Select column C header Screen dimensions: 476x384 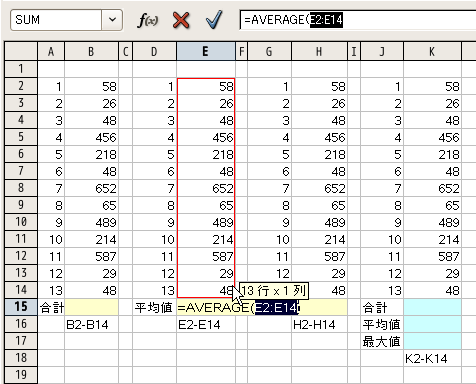point(125,51)
